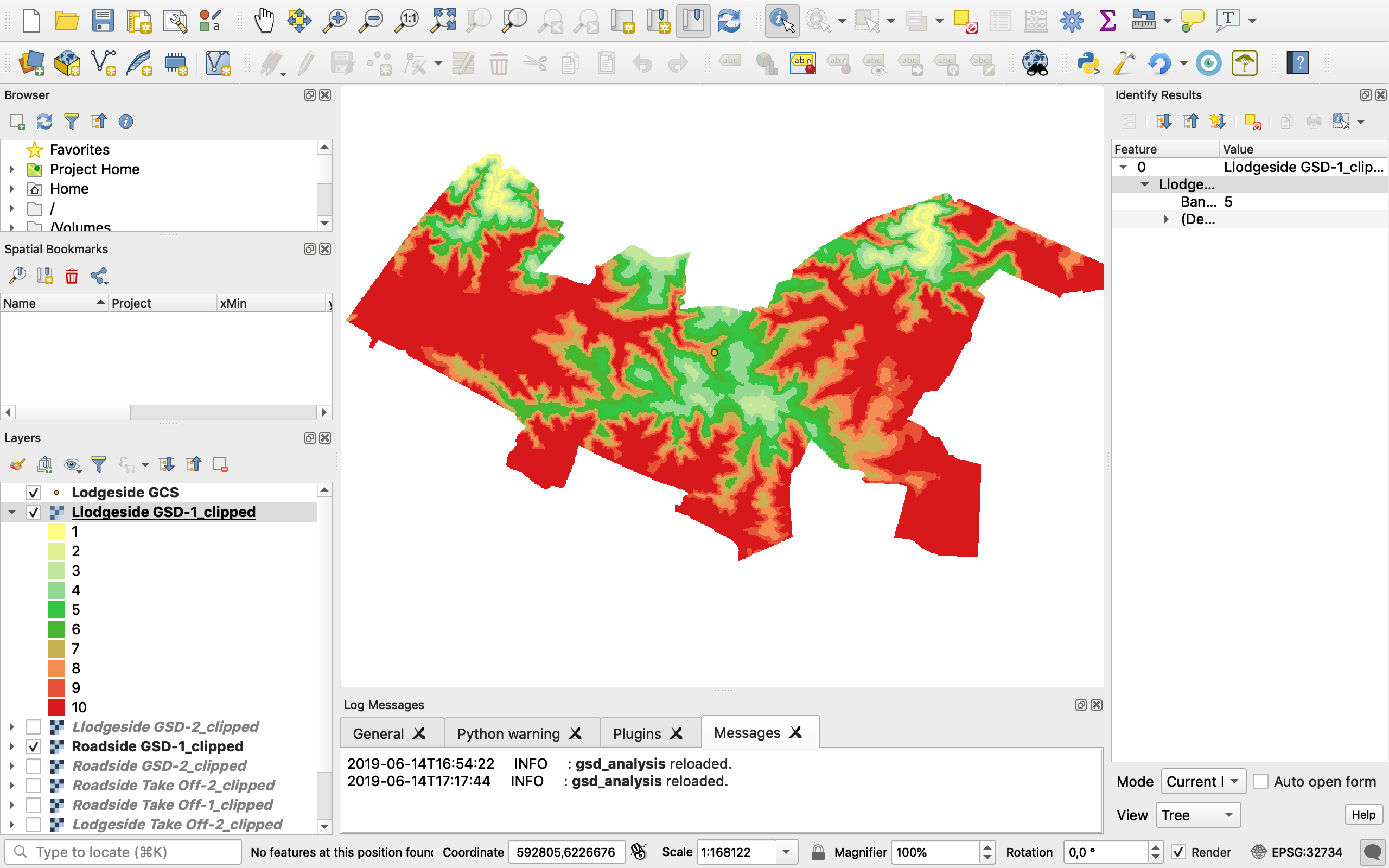Expand Project Home in Browser

pos(11,169)
